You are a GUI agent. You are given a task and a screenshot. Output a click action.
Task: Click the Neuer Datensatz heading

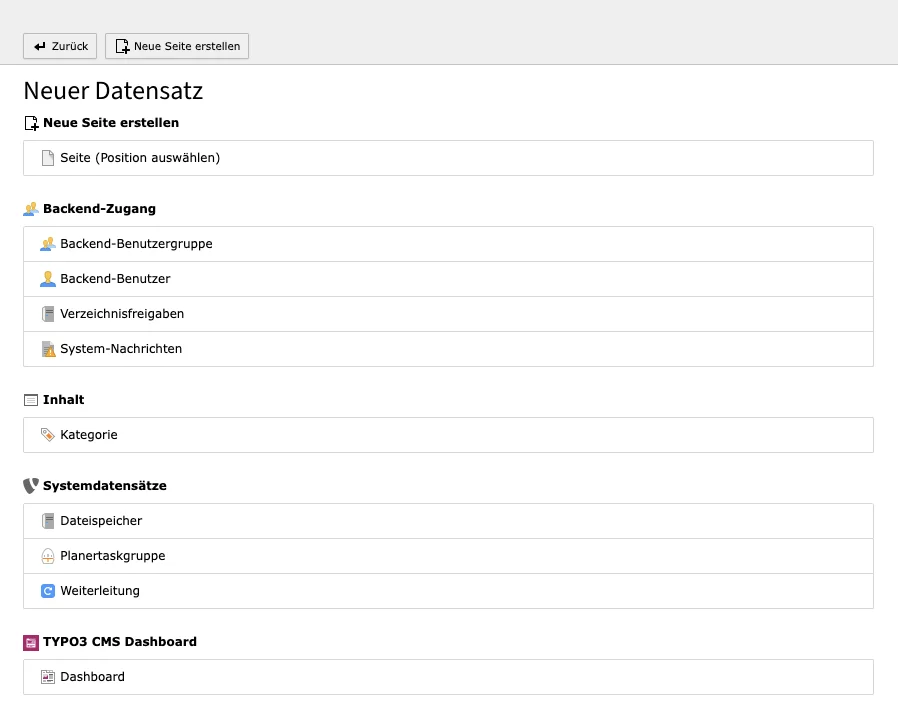click(112, 90)
